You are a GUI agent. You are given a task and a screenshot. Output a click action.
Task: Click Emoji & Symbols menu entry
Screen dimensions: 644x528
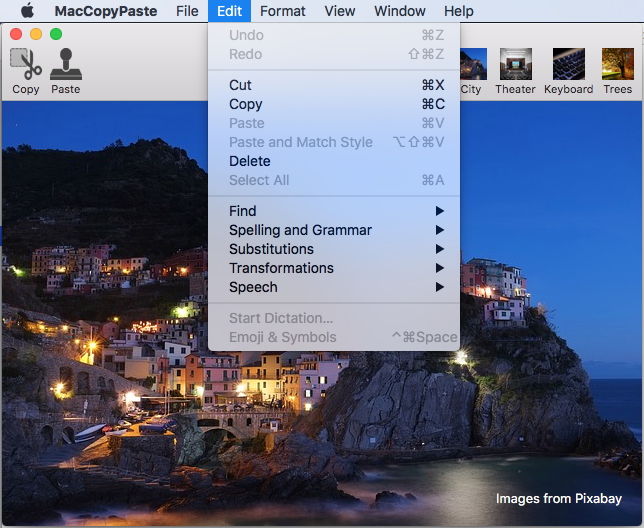click(x=334, y=337)
